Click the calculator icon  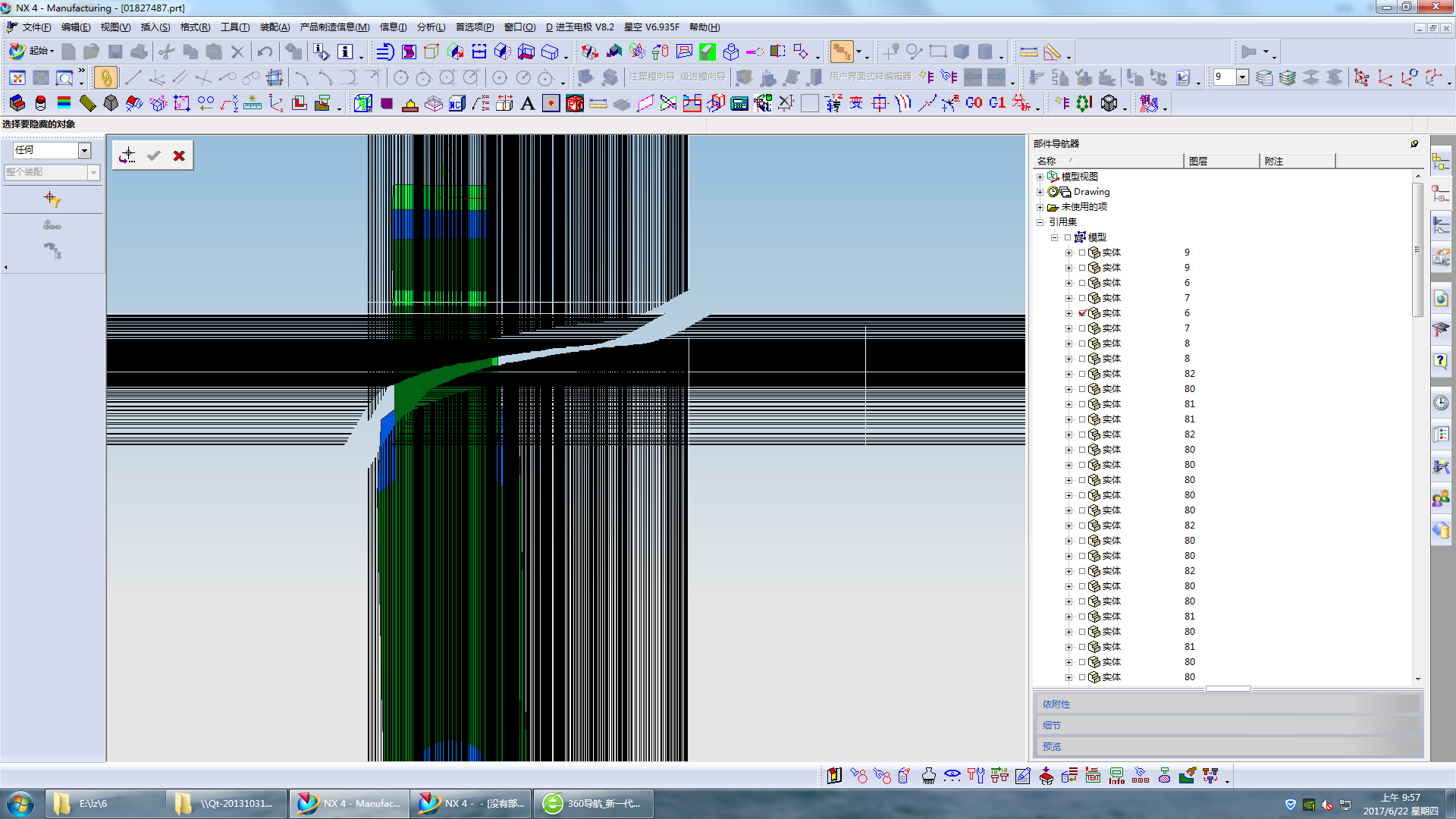739,103
